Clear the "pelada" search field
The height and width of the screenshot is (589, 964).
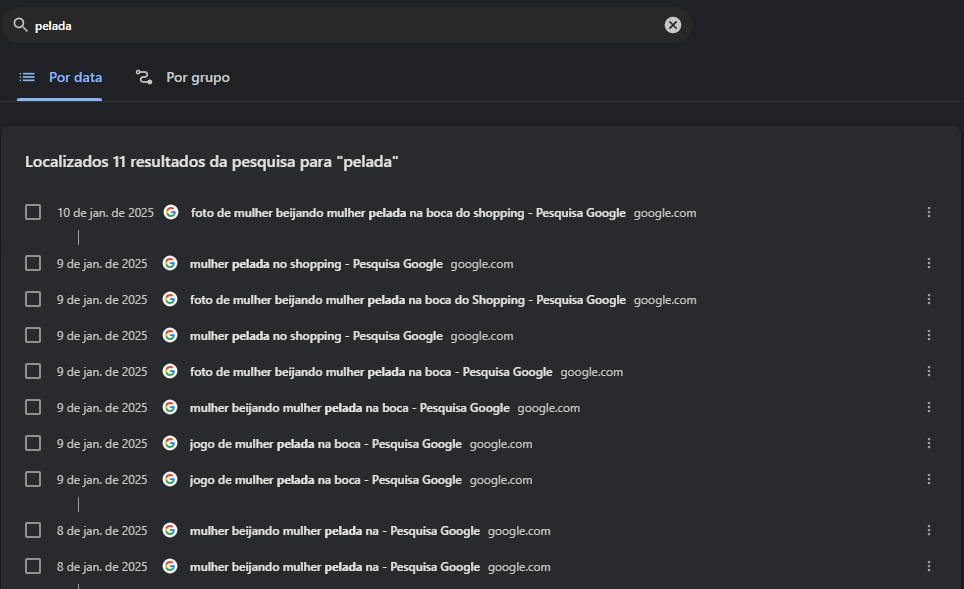pyautogui.click(x=673, y=25)
